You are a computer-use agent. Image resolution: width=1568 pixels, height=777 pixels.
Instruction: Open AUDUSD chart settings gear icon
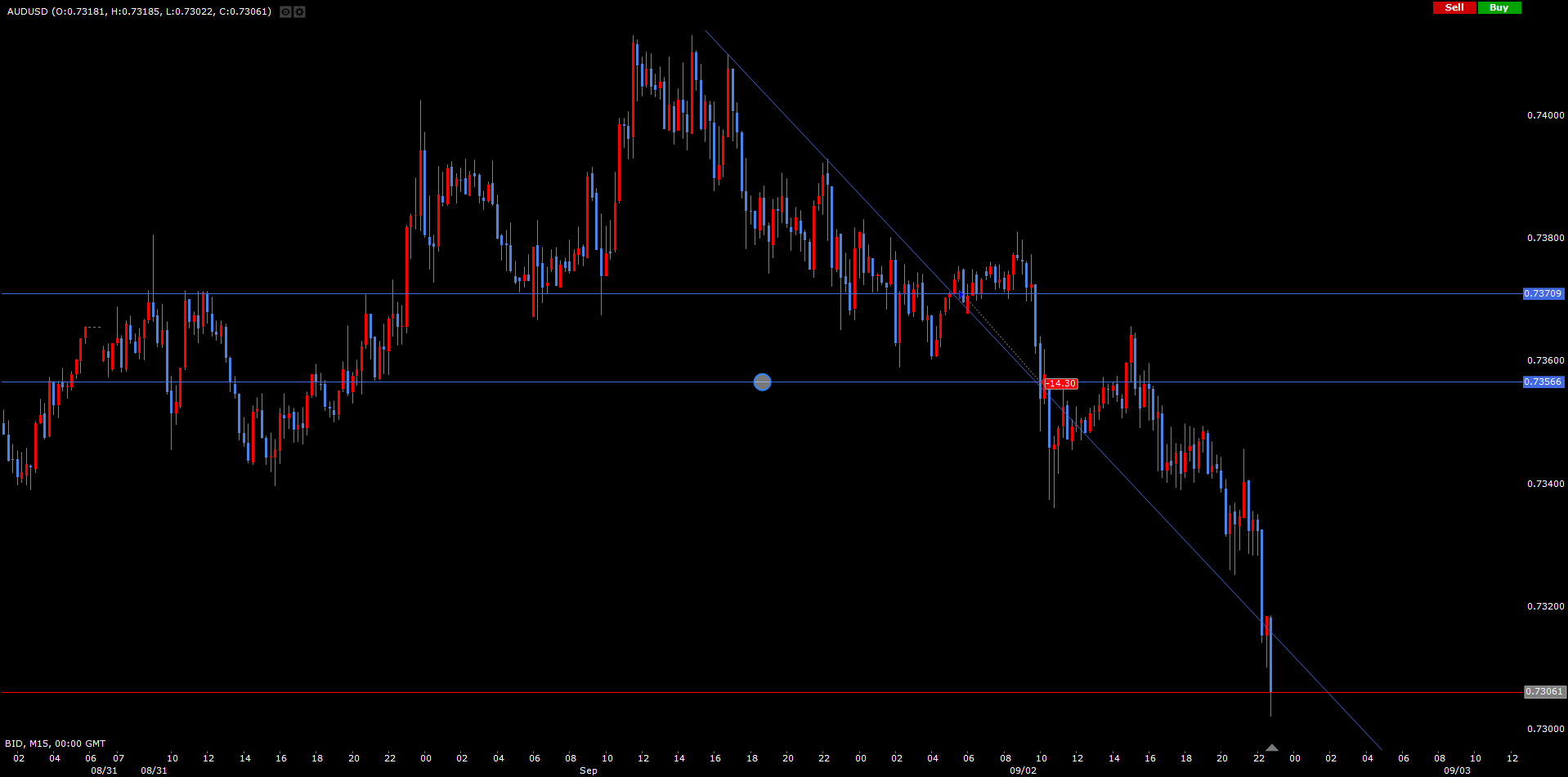tap(299, 11)
